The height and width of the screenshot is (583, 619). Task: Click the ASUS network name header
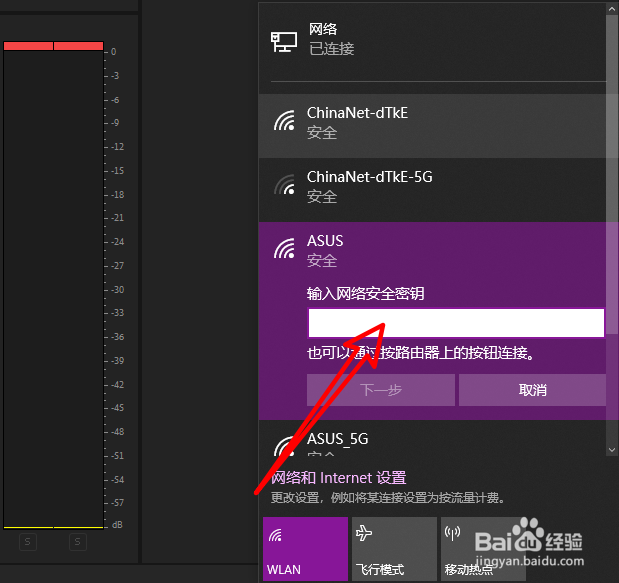click(325, 241)
